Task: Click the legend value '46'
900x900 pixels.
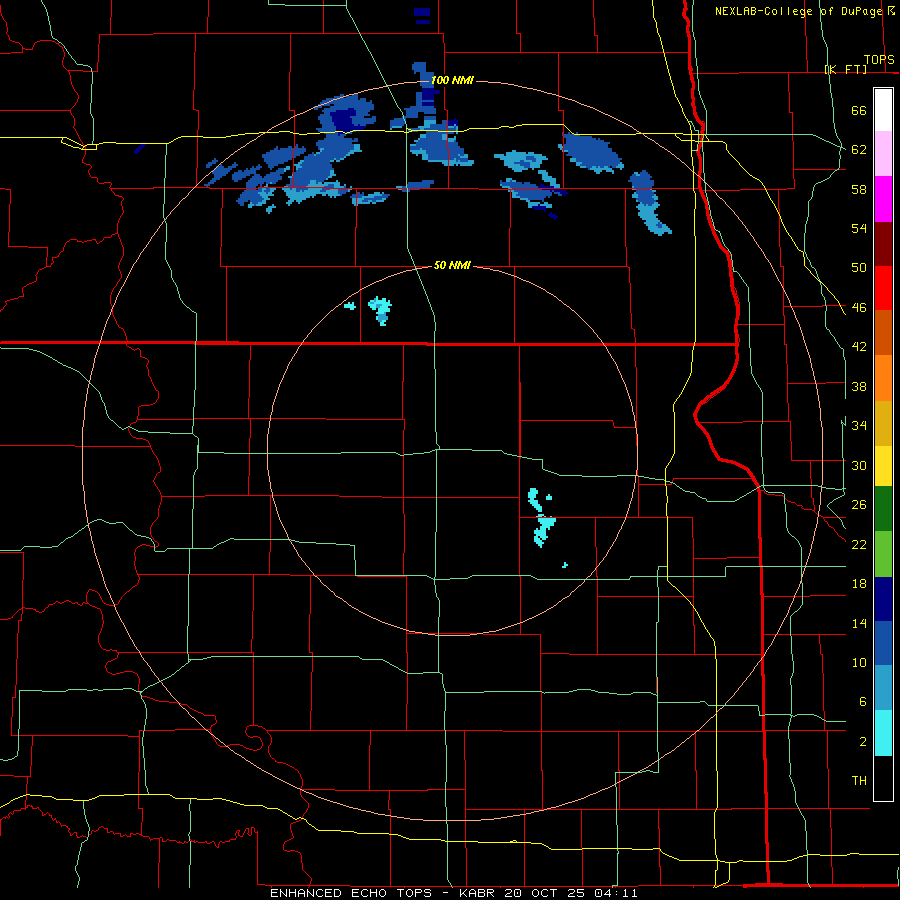Action: click(859, 308)
